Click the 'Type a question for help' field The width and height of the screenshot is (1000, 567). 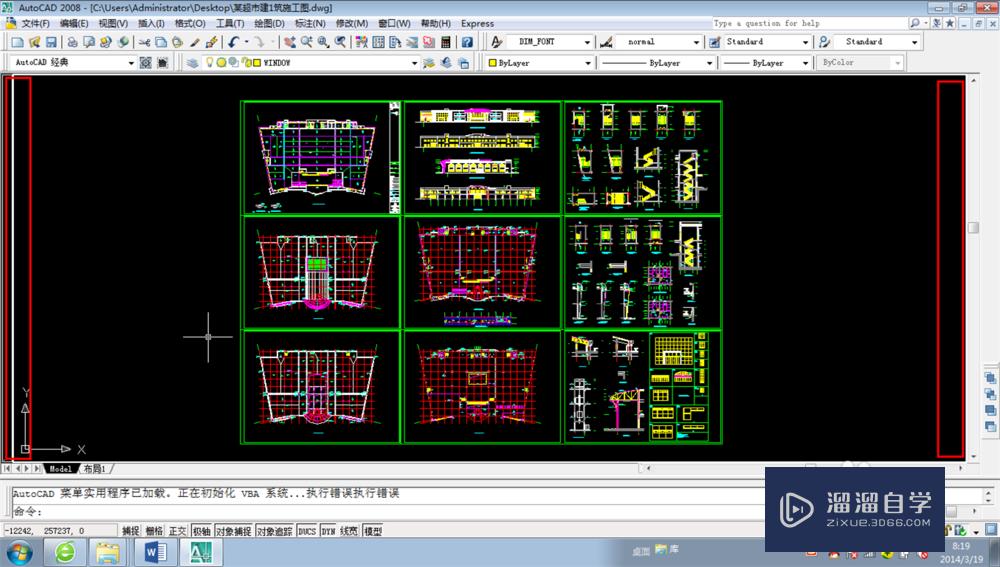click(809, 23)
